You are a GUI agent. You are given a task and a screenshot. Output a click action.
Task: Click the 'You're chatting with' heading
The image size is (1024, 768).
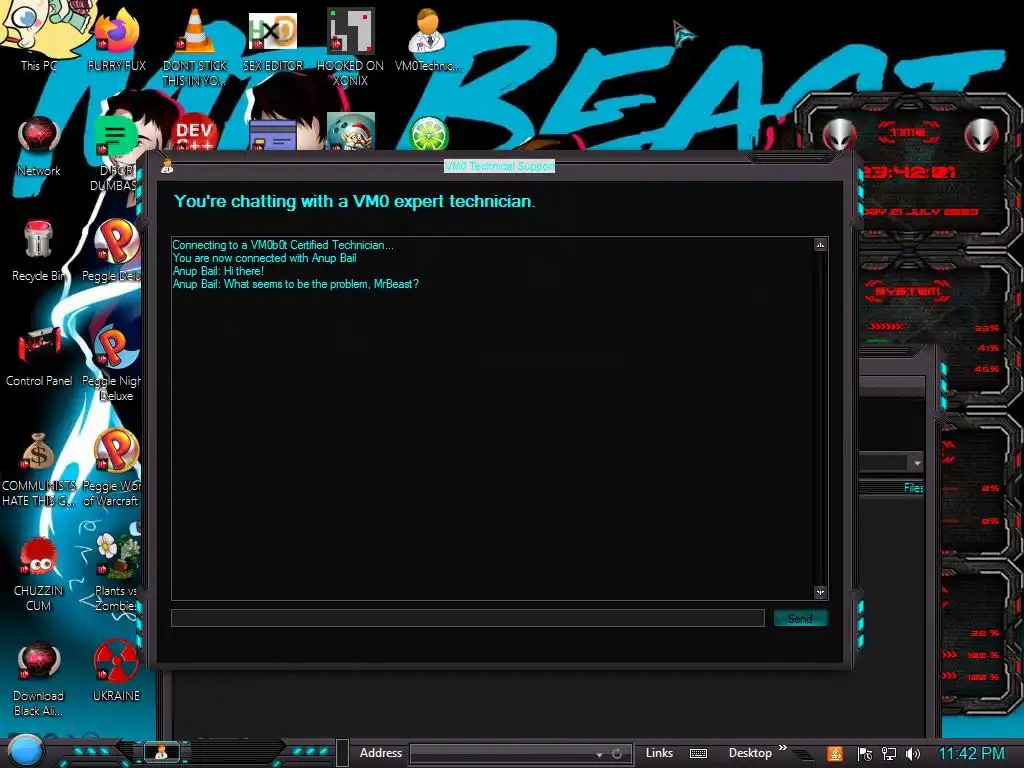(x=355, y=201)
